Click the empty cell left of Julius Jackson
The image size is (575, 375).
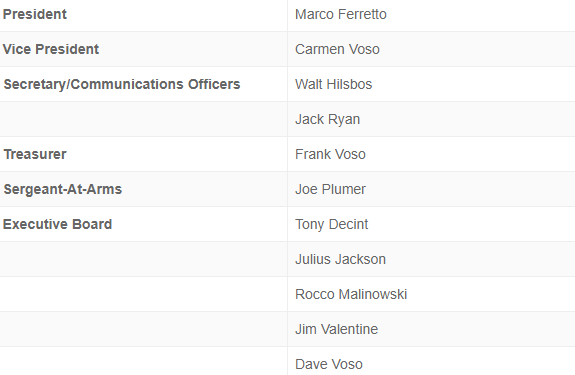point(143,259)
